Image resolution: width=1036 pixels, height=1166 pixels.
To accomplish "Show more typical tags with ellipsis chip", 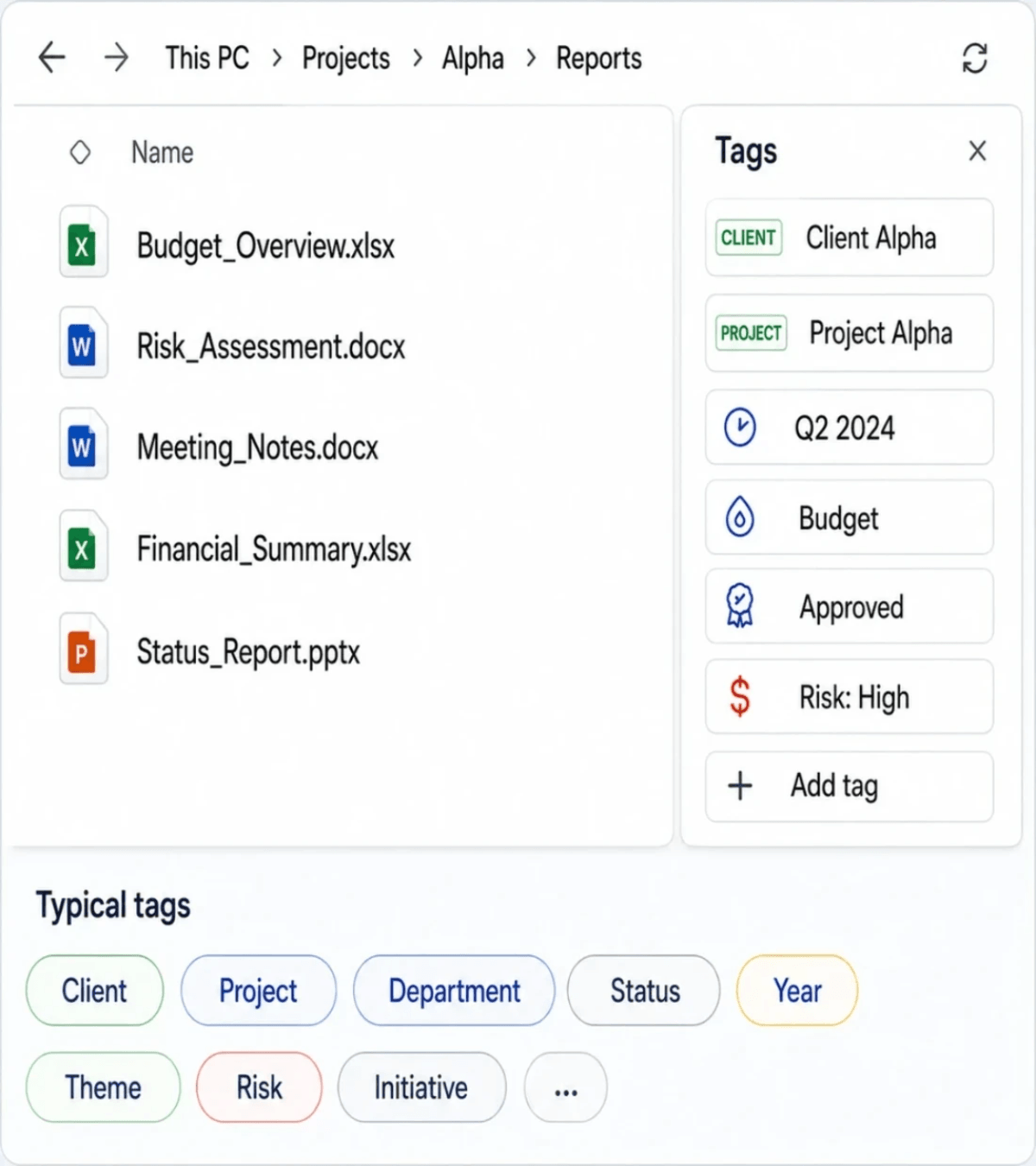I will pos(565,1087).
